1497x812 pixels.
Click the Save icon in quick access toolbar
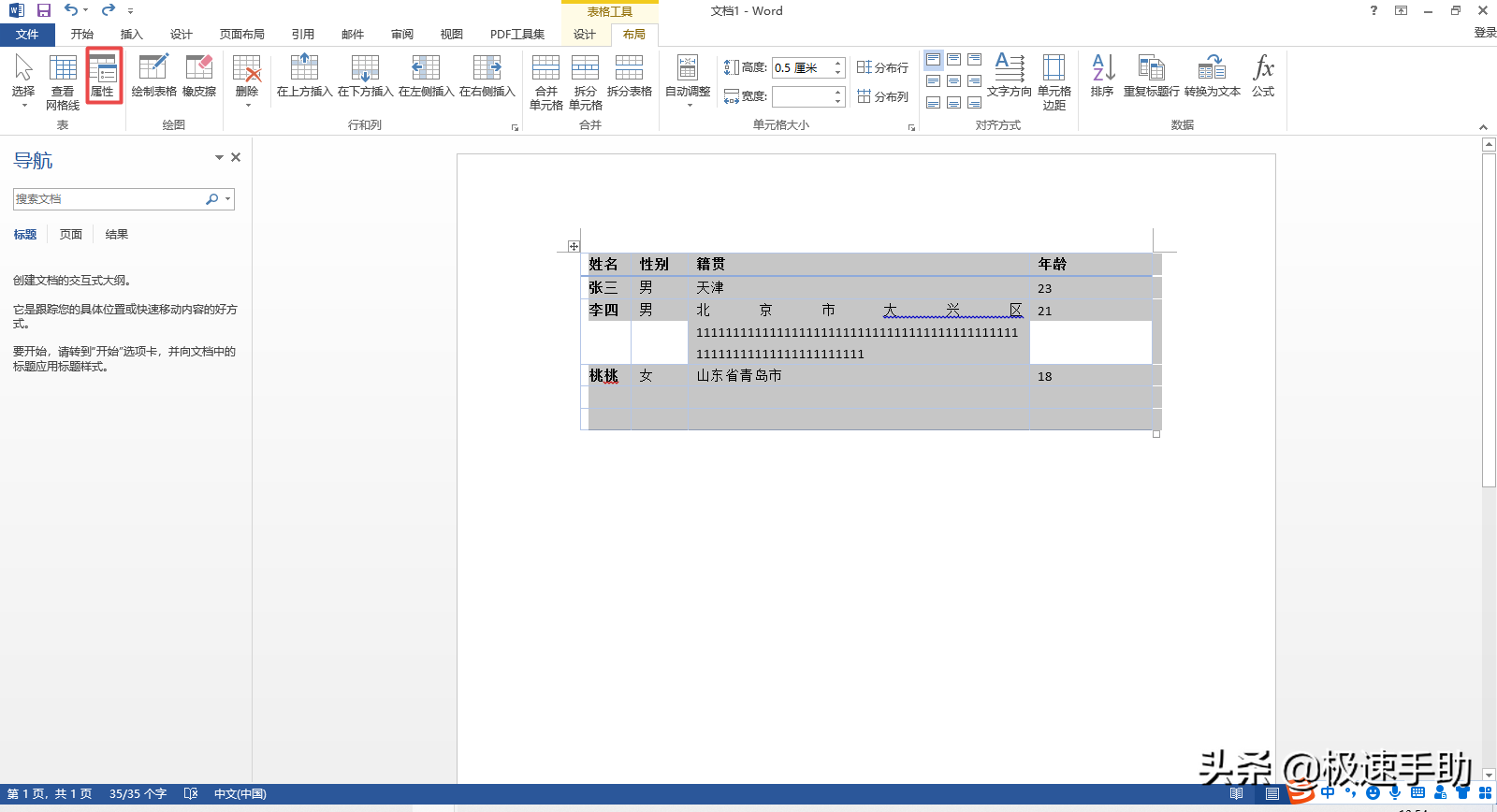pyautogui.click(x=43, y=10)
